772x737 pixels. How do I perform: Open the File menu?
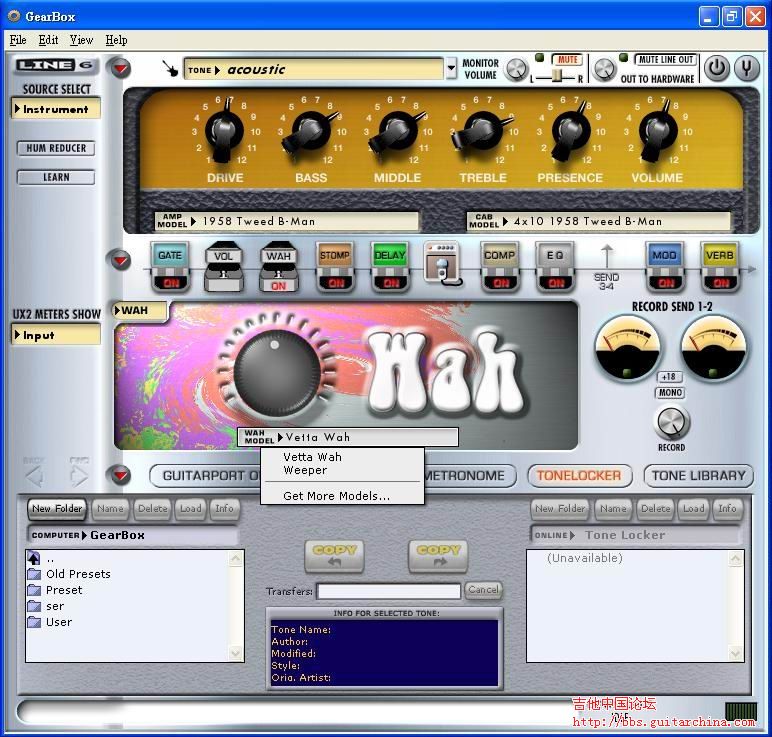click(x=18, y=40)
